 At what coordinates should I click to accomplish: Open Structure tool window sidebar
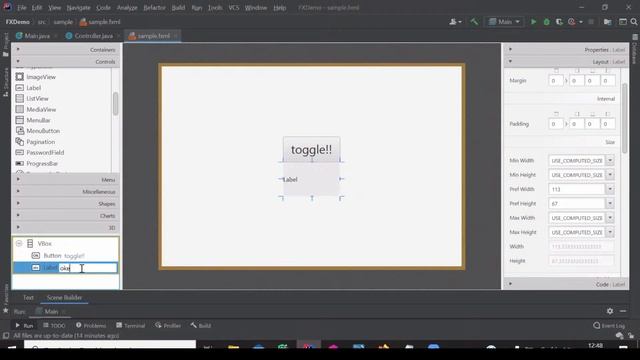(x=6, y=82)
